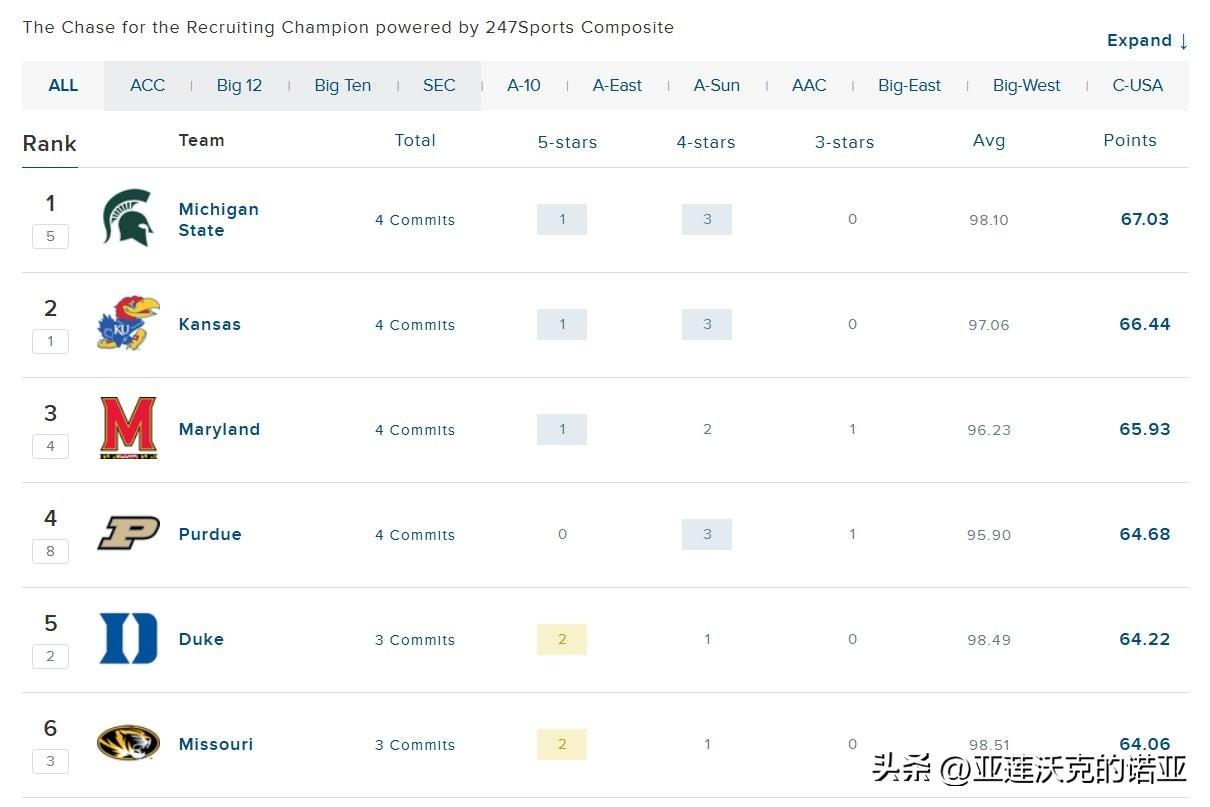Open the Purdue team name link
The height and width of the screenshot is (807, 1210).
pyautogui.click(x=210, y=534)
